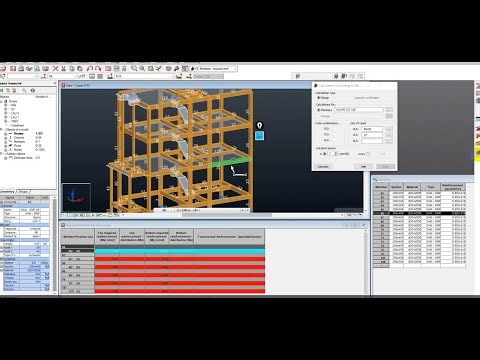Tick the ALS code combinations checkbox
The height and width of the screenshot is (360, 480).
click(334, 141)
